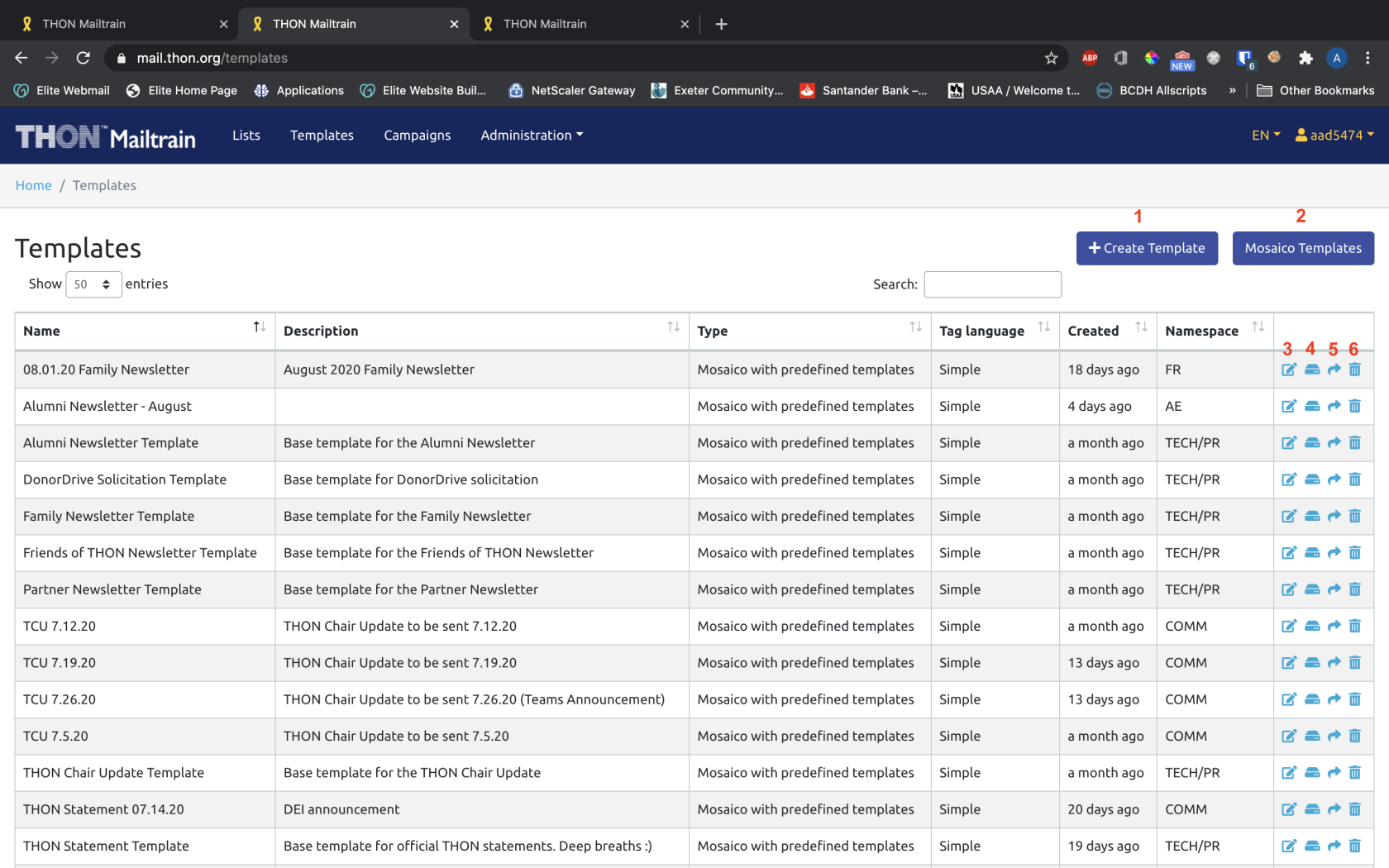Close the second THON Mailtrain tab
This screenshot has height=868, width=1389.
click(x=454, y=24)
